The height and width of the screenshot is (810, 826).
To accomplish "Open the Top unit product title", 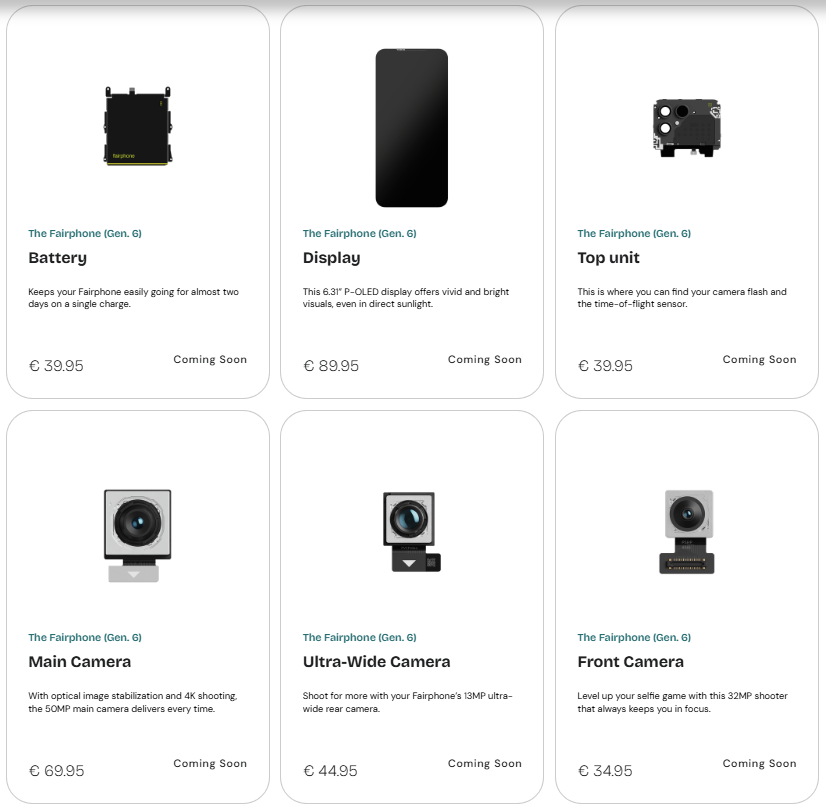I will click(608, 258).
